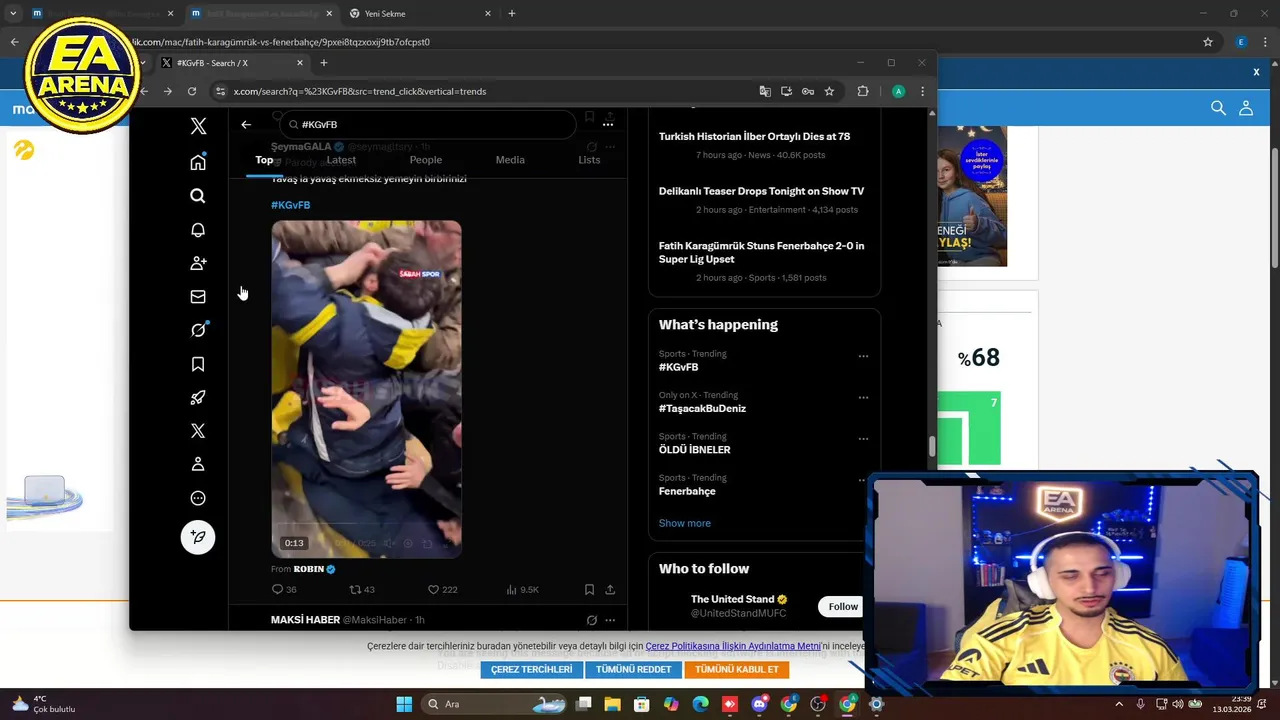Open Delikanlı Teaser Drops Tonight story
Viewport: 1280px width, 720px height.
(761, 191)
